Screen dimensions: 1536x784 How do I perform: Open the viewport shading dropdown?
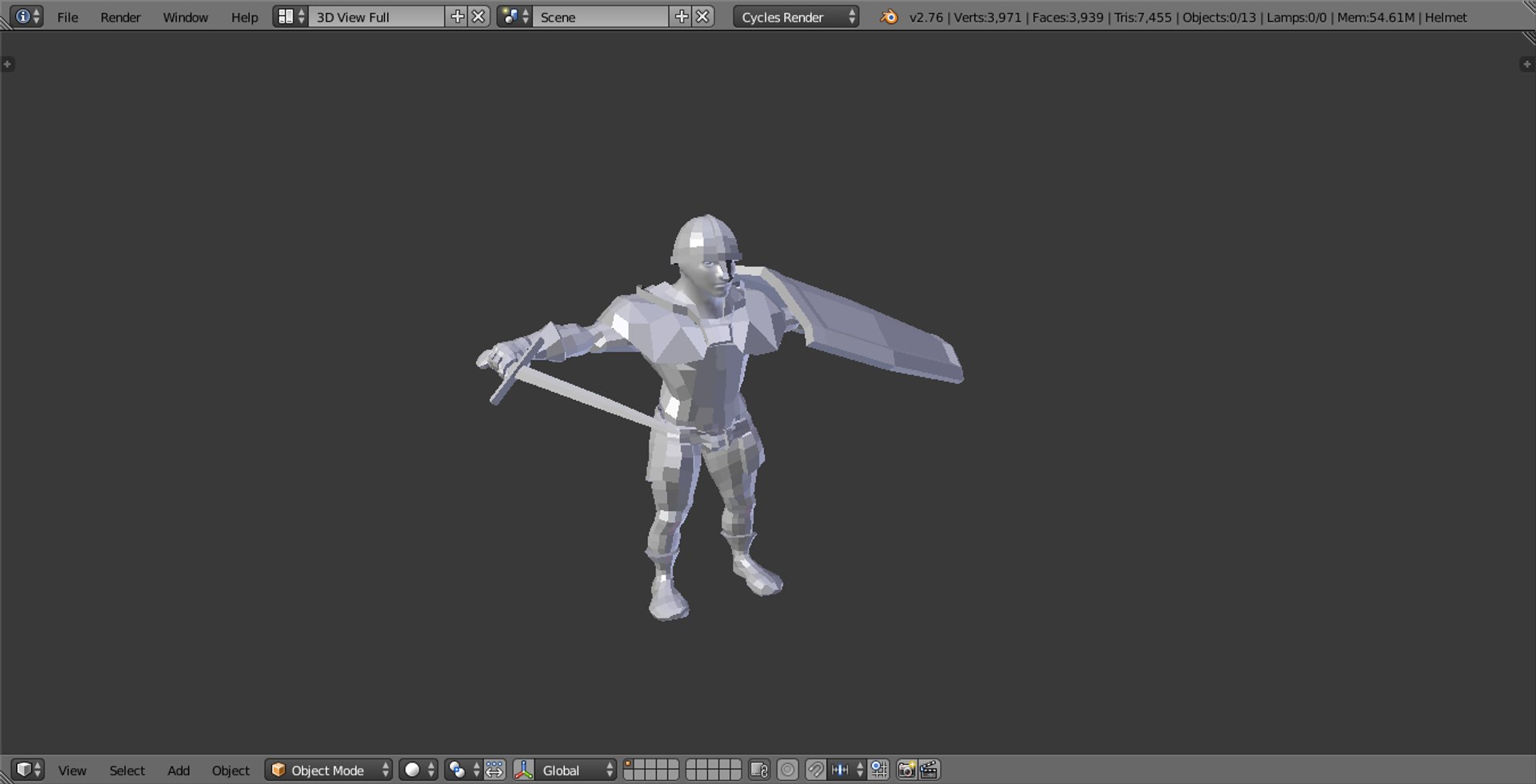point(418,770)
